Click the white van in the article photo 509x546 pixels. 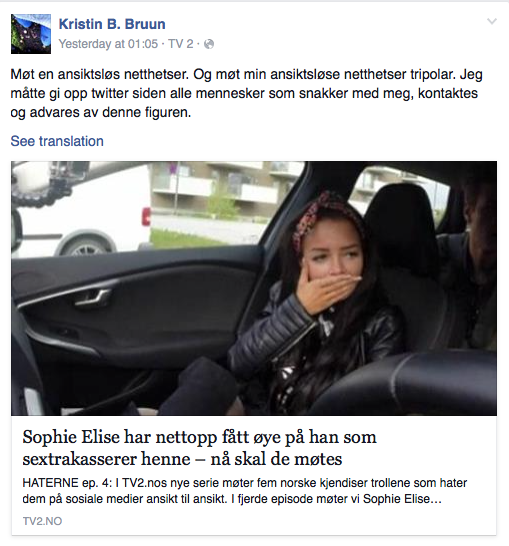[x=82, y=209]
